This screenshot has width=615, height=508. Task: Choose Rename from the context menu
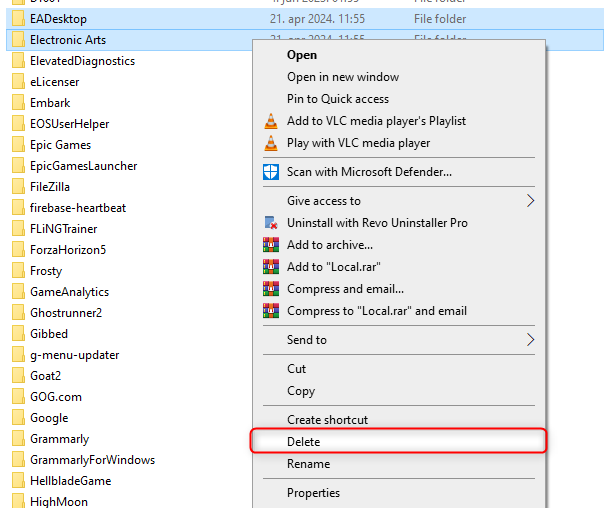pos(399,464)
